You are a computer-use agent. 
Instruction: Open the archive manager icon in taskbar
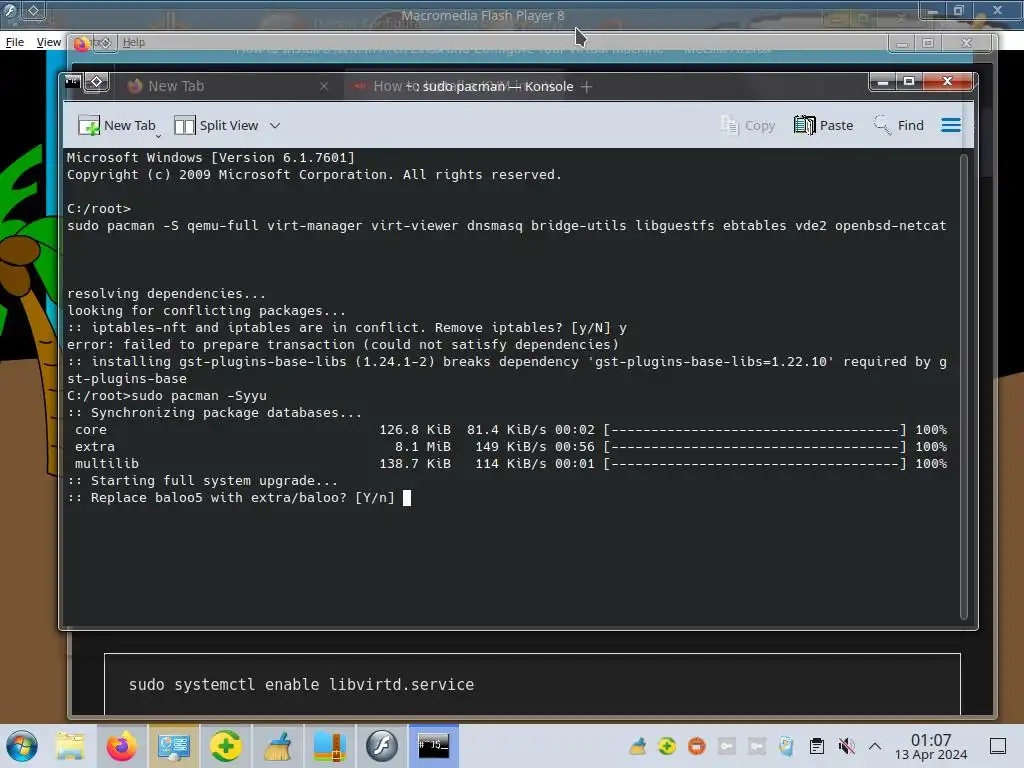(x=330, y=746)
